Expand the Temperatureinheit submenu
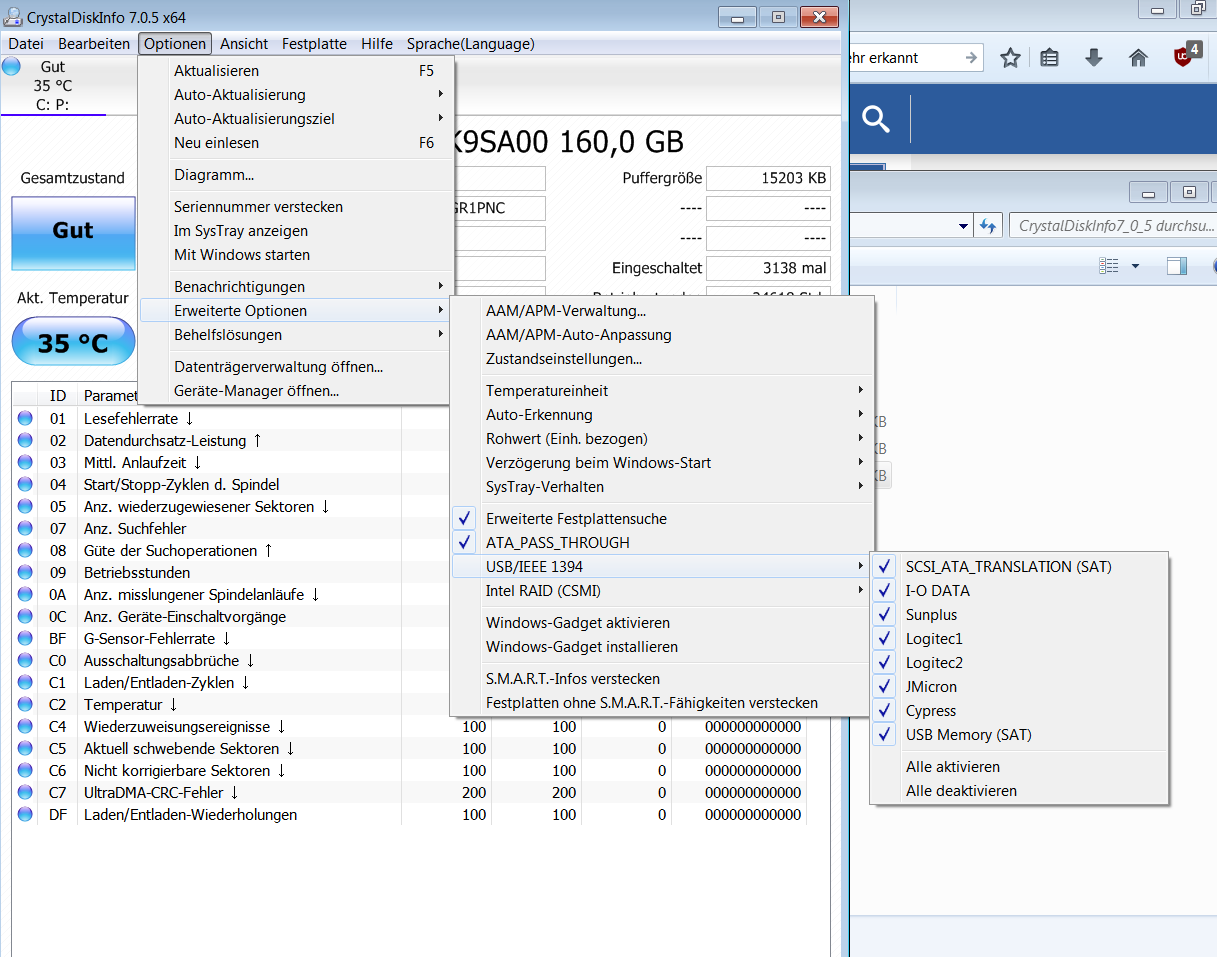The image size is (1217, 957). point(662,390)
